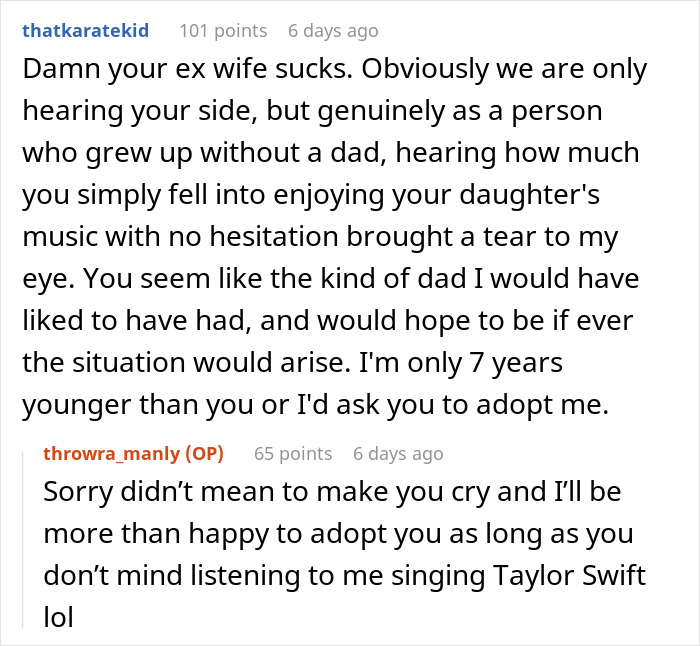Click the 65 points score
Screen dimensions: 700x646
coord(293,454)
